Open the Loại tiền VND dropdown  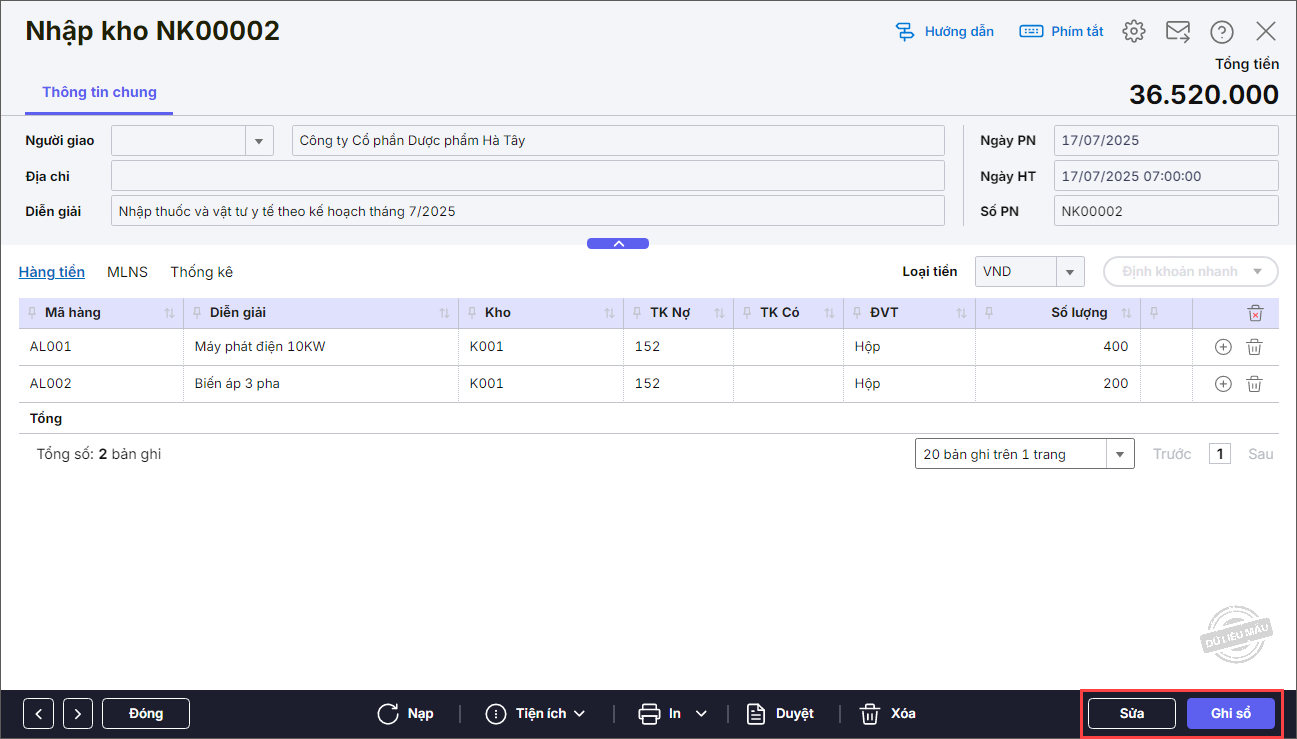1070,271
